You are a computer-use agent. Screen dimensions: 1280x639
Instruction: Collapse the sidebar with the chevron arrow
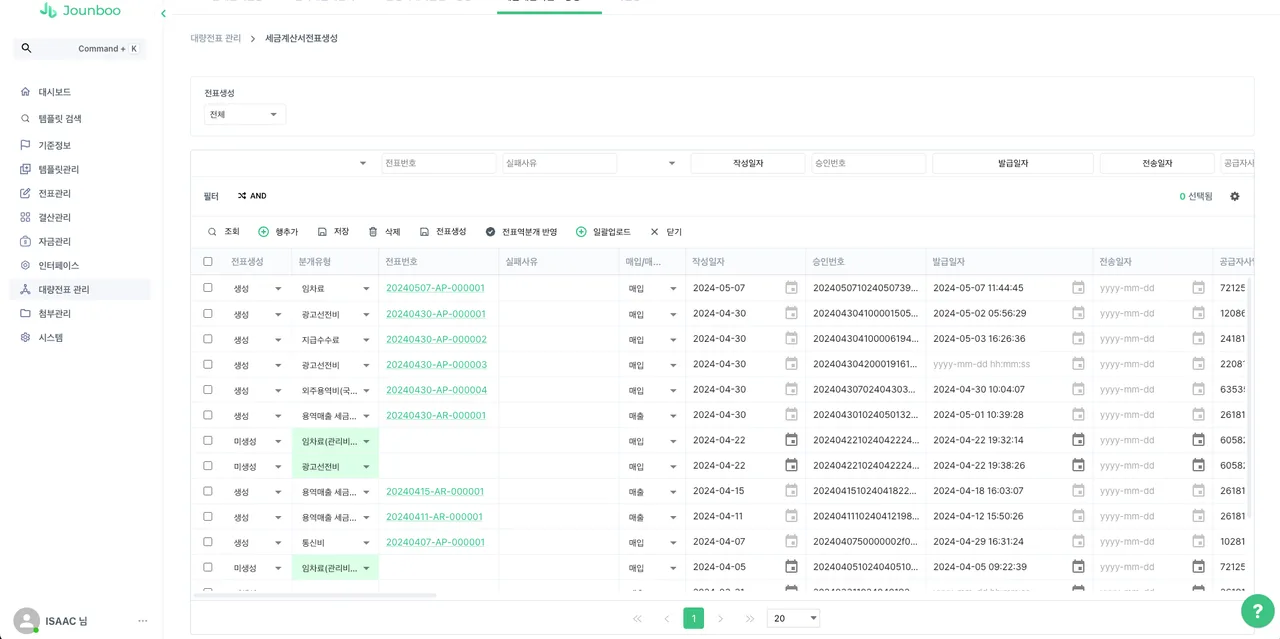(x=163, y=14)
